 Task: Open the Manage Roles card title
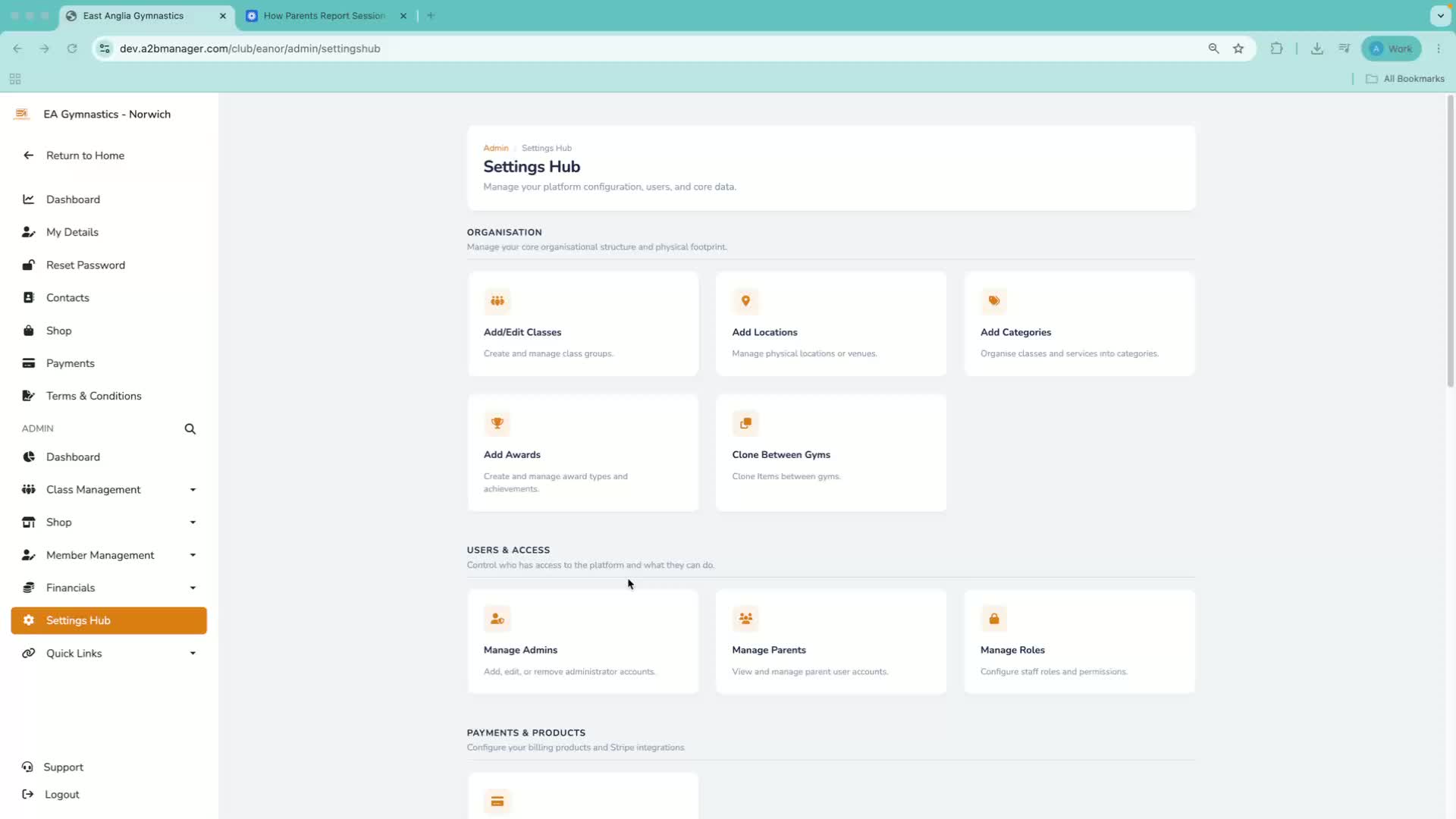1012,650
